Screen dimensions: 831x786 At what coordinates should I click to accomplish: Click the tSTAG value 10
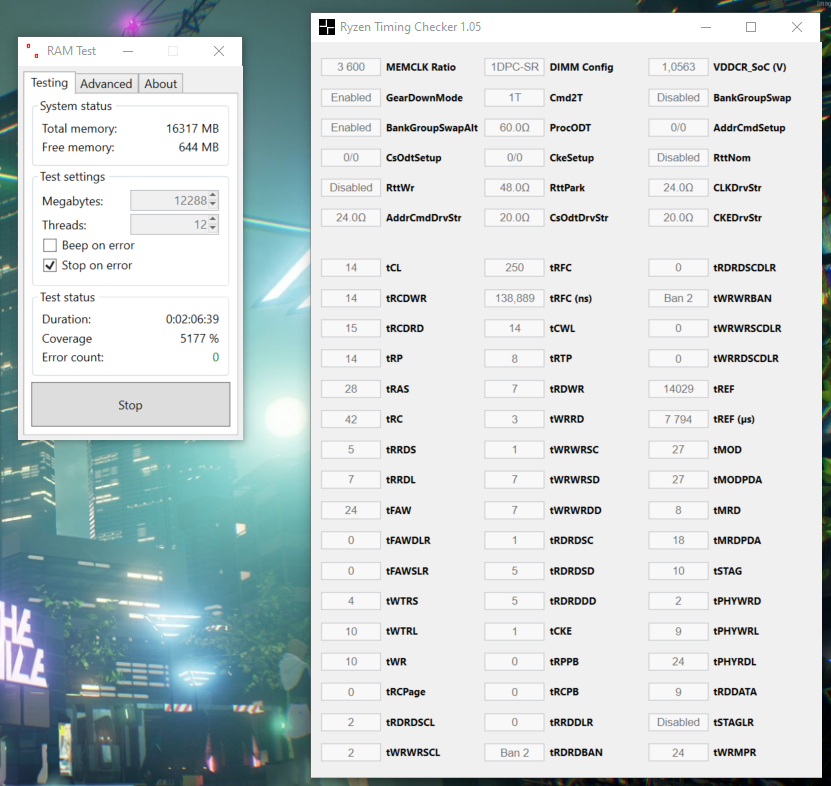[678, 571]
